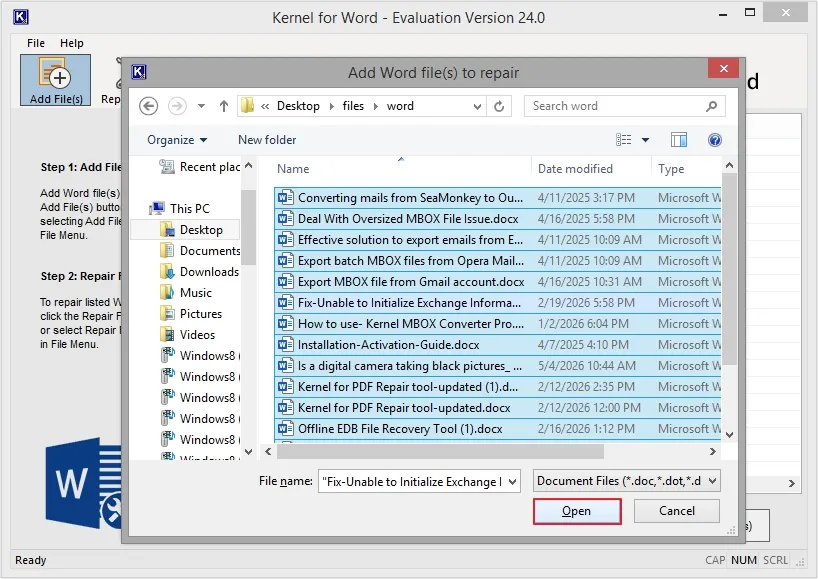Refresh the word folder listing
818x579 pixels.
pos(499,106)
